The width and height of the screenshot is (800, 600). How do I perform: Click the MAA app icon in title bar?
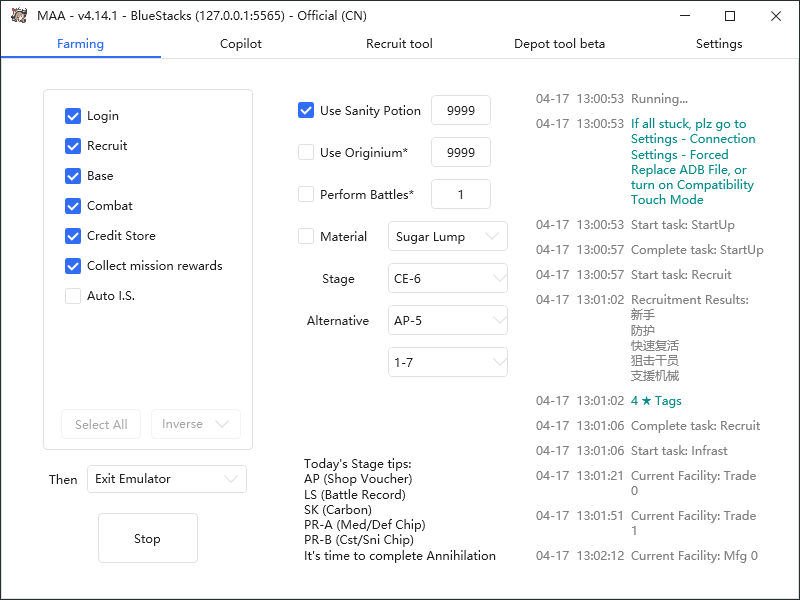(x=19, y=16)
